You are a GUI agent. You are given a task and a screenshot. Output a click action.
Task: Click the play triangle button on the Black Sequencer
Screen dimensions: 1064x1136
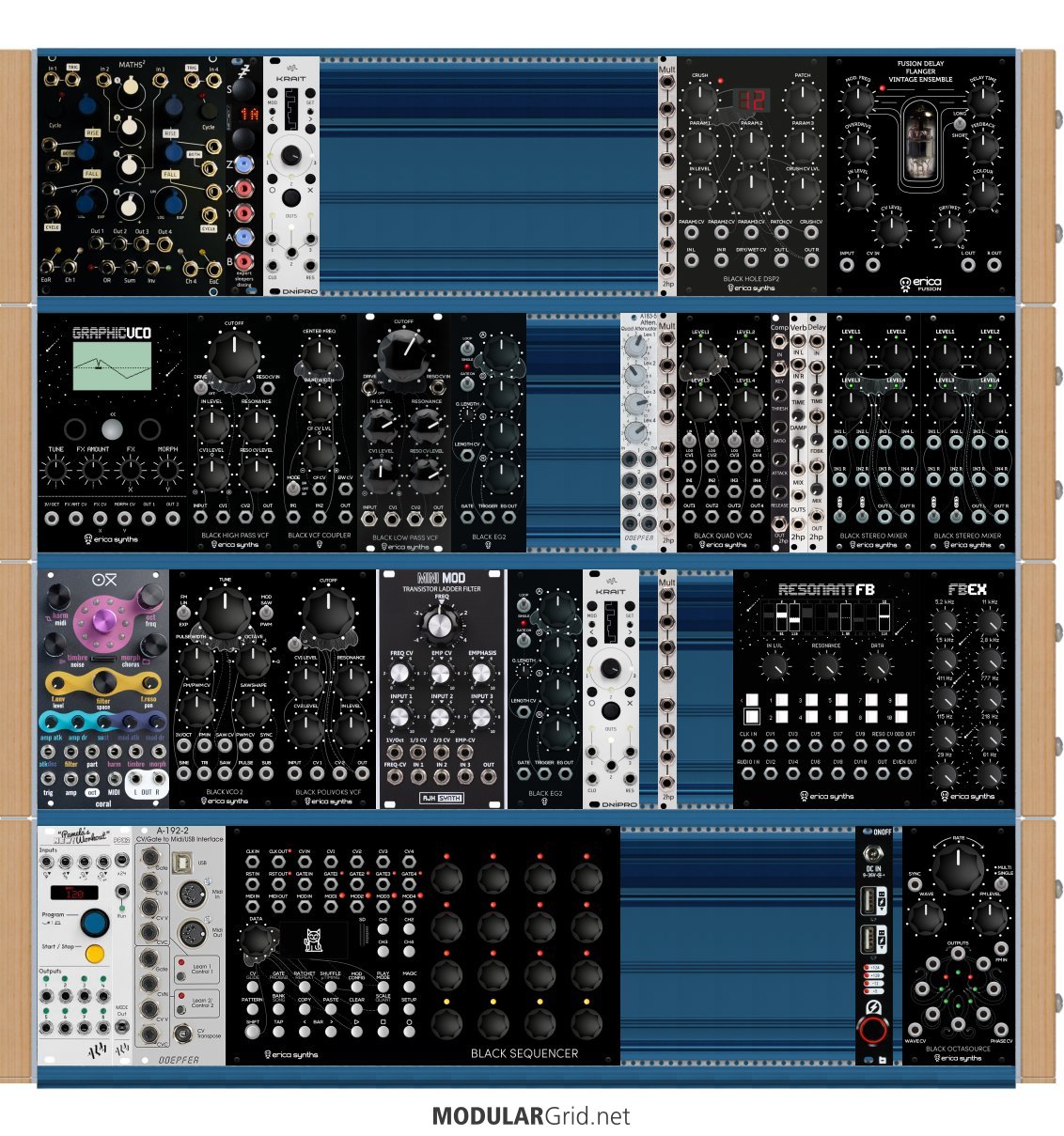[x=357, y=1032]
